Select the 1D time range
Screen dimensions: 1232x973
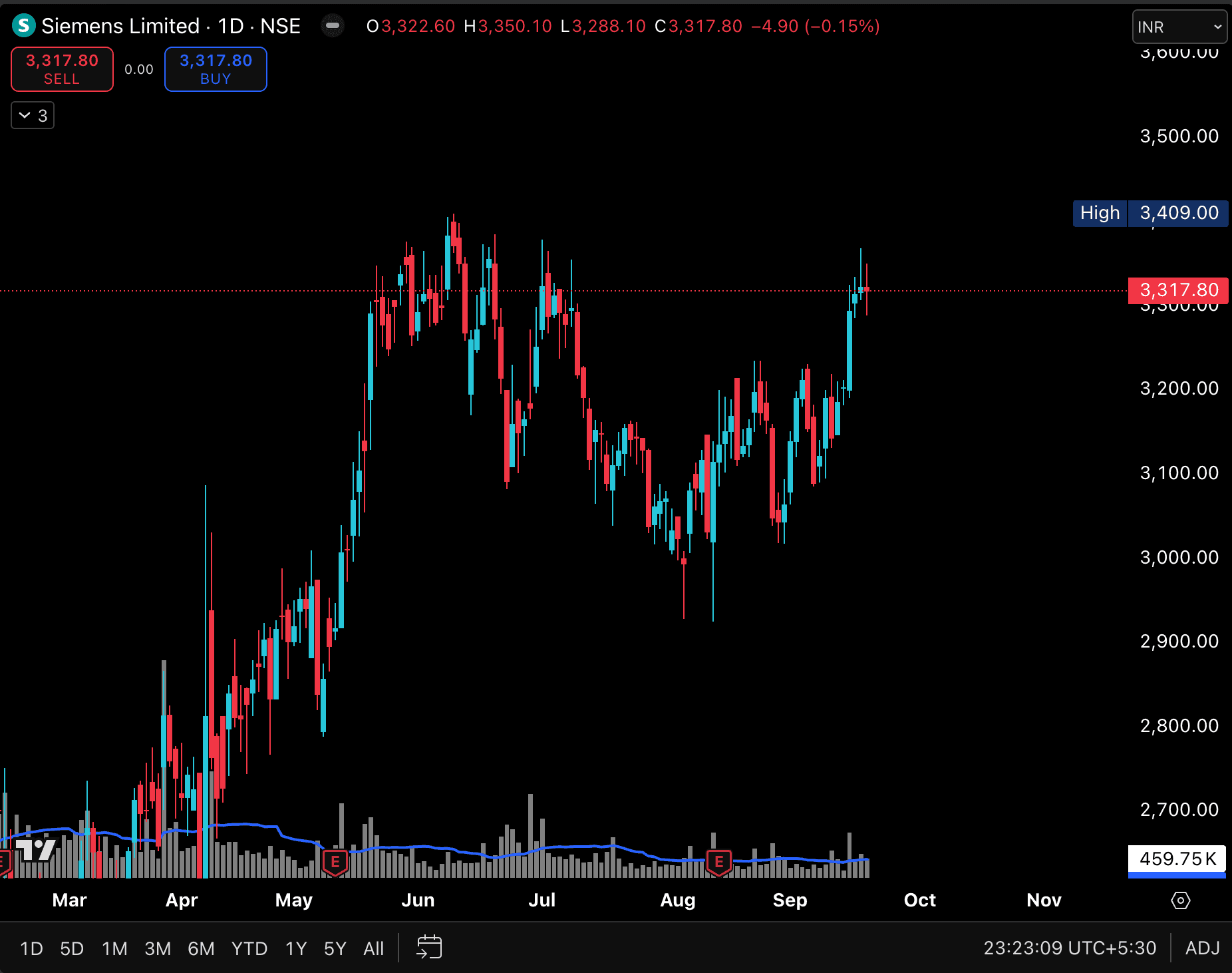31,948
